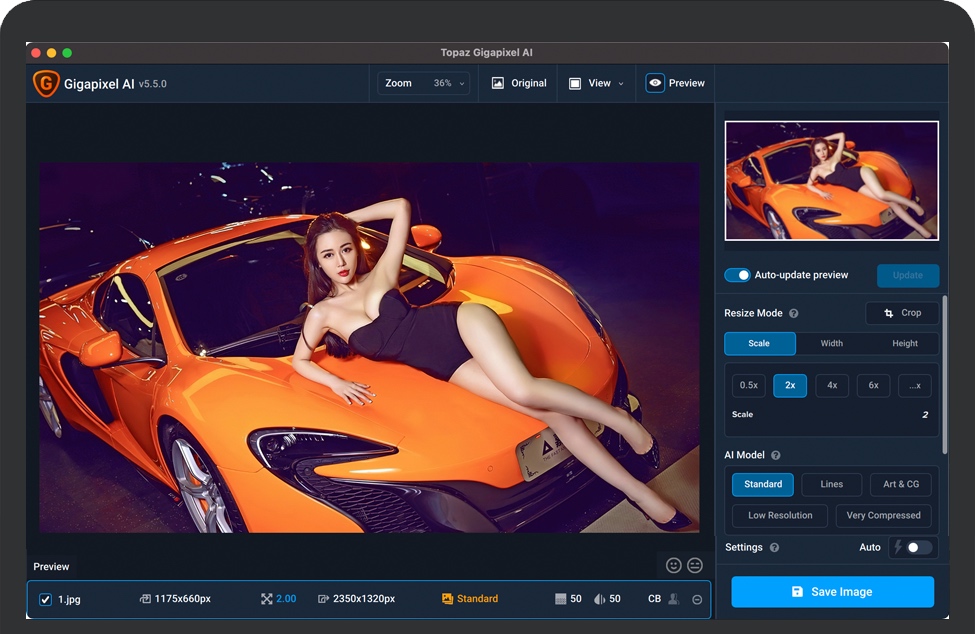Toggle Auto-update preview switch
Viewport: 975px width, 634px height.
coord(737,275)
